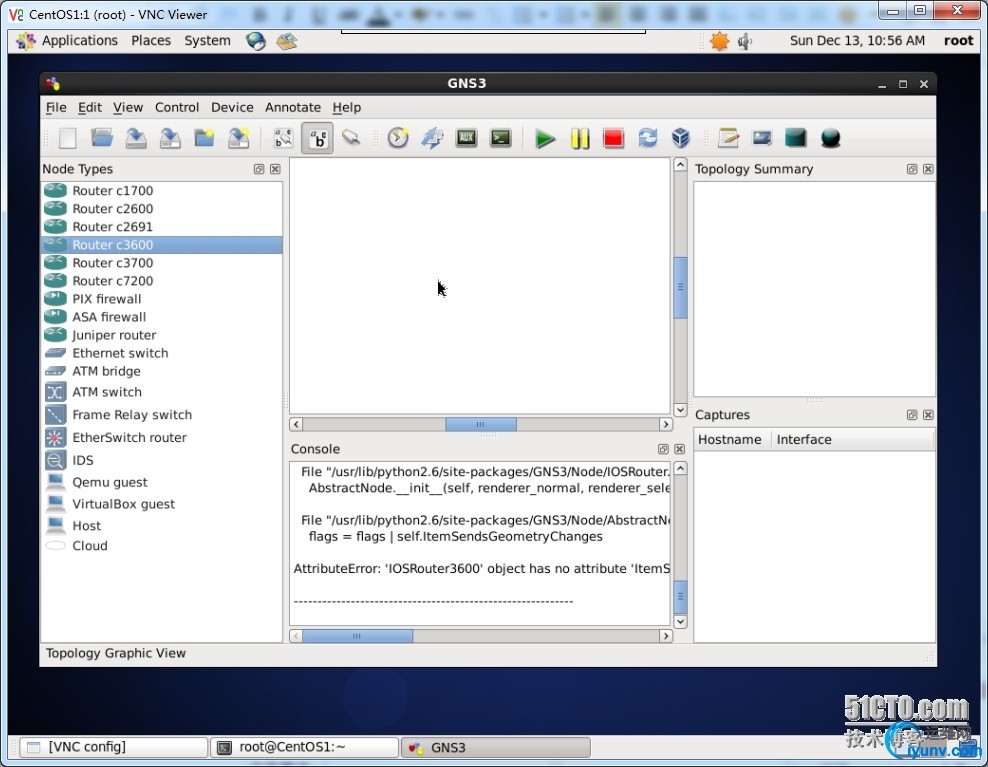Click the VirtualBox cube toolbar icon
The image size is (988, 767).
point(681,139)
